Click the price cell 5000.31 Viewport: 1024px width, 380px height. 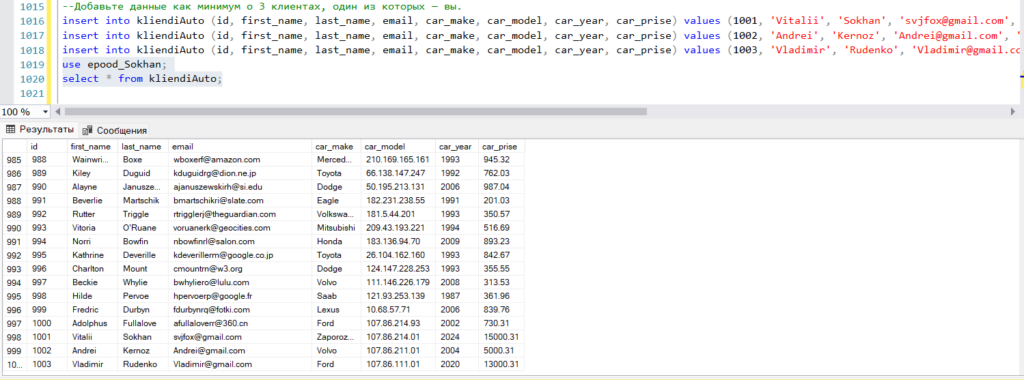coord(502,351)
